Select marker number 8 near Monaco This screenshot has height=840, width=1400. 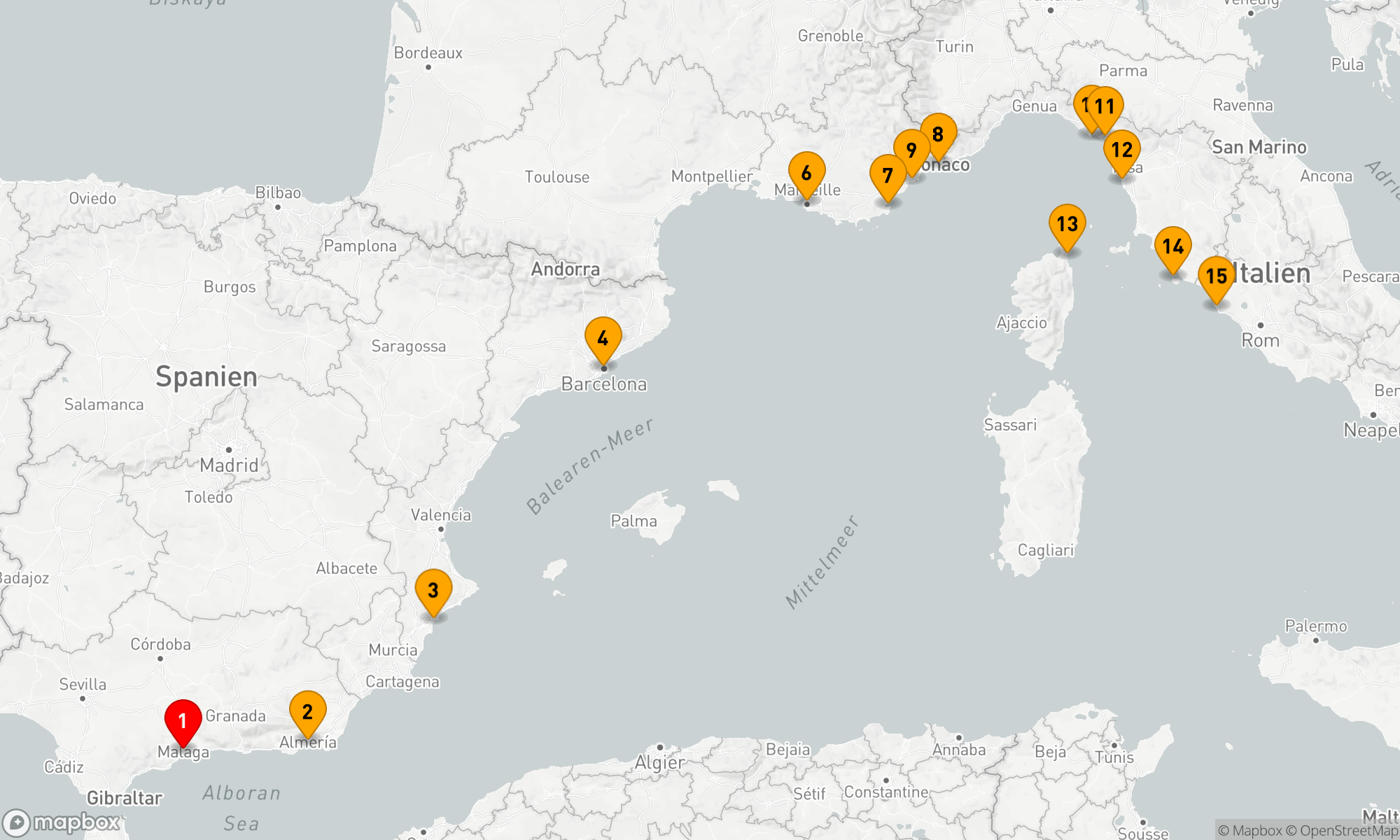click(x=939, y=134)
